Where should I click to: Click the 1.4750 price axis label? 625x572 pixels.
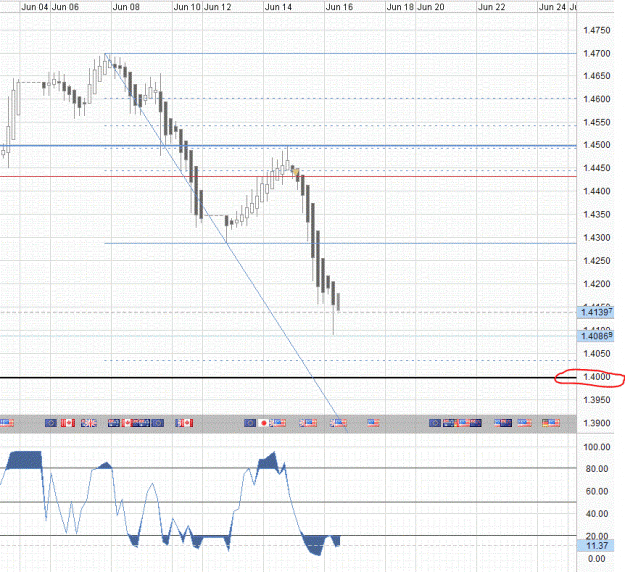click(x=597, y=30)
